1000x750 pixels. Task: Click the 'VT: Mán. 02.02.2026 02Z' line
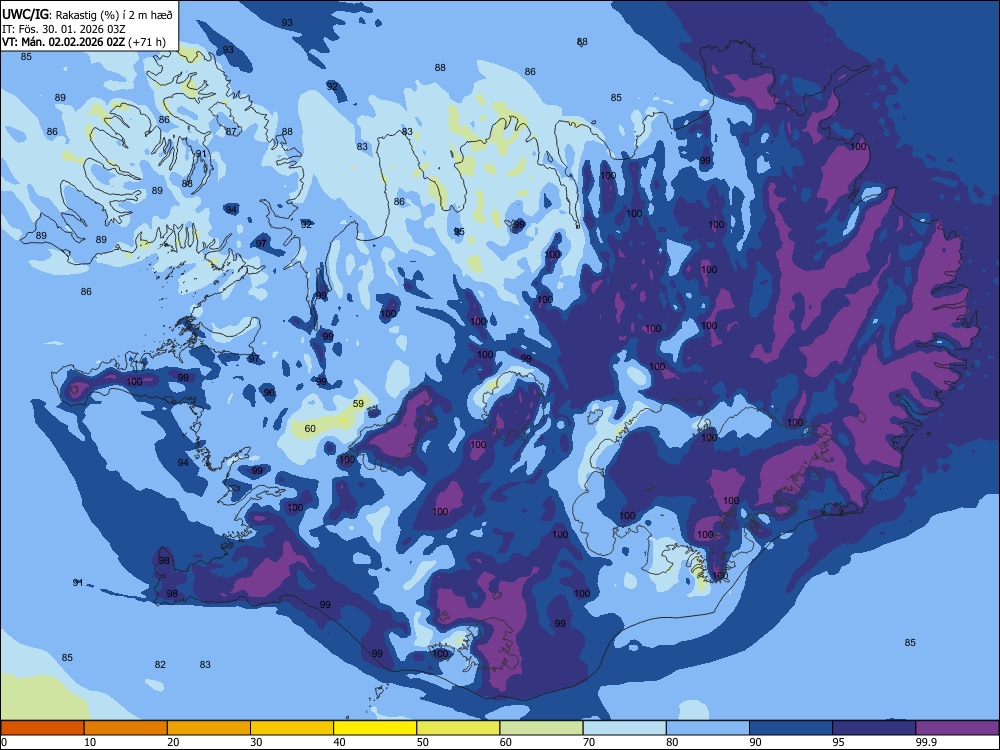point(64,42)
